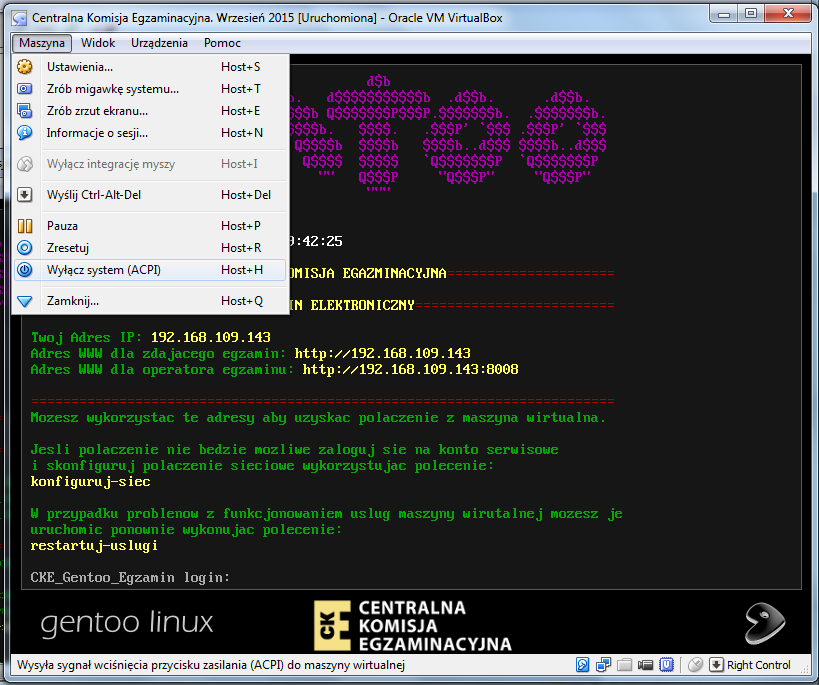
Task: Click the video capture status bar indicator
Action: click(646, 665)
